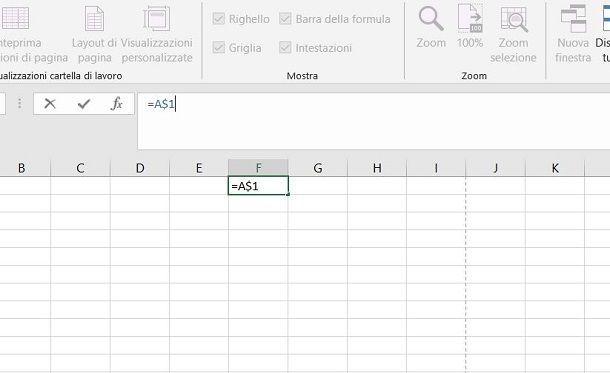The height and width of the screenshot is (373, 610).
Task: Reset zoom with the 100% icon
Action: click(470, 26)
